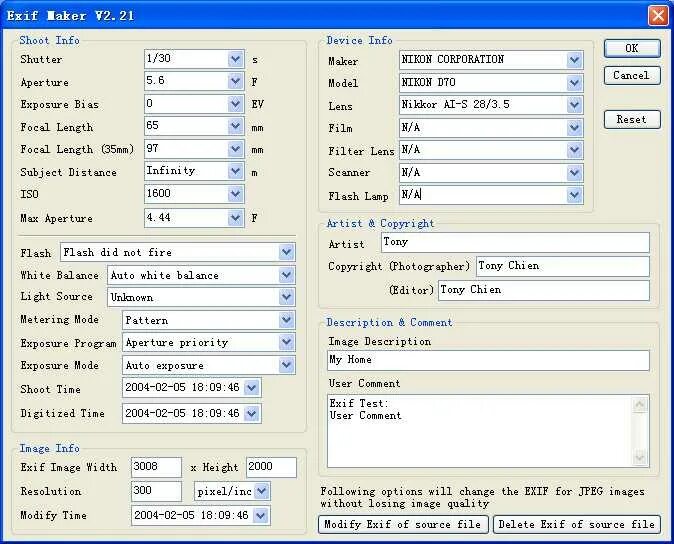Open the Light Source dropdown
Image resolution: width=674 pixels, height=544 pixels.
[x=286, y=297]
